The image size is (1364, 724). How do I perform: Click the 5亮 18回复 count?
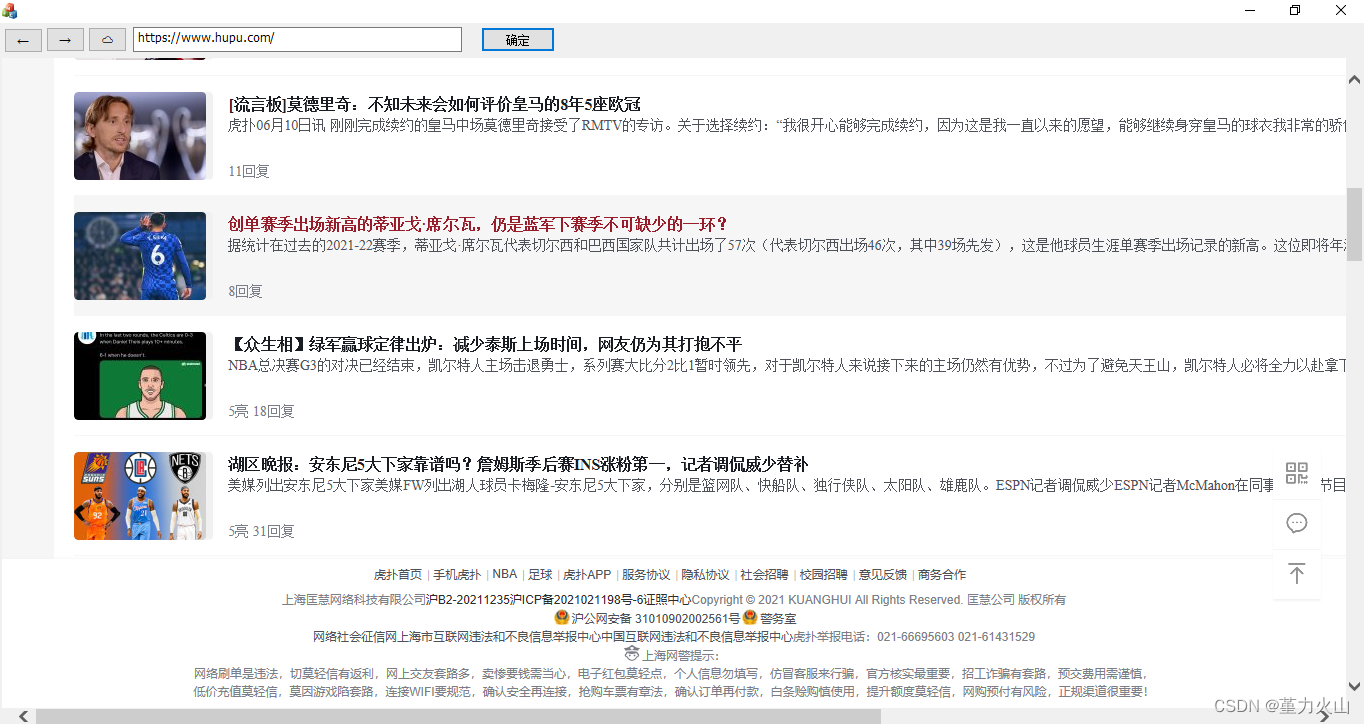click(261, 411)
